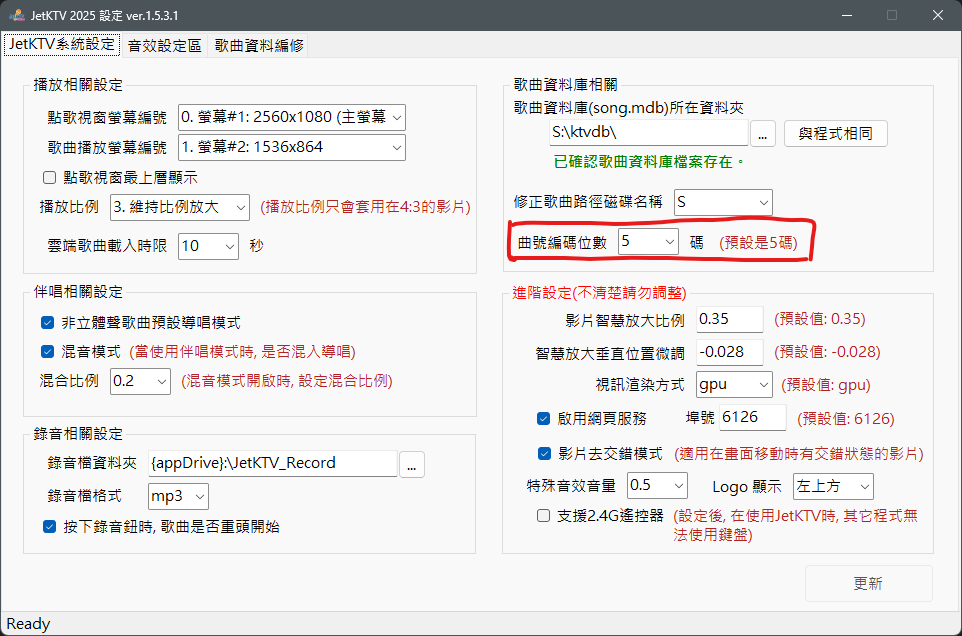Screen dimensions: 962x636
Task: Open the 歌曲資料編修 tab
Action: [x=259, y=45]
